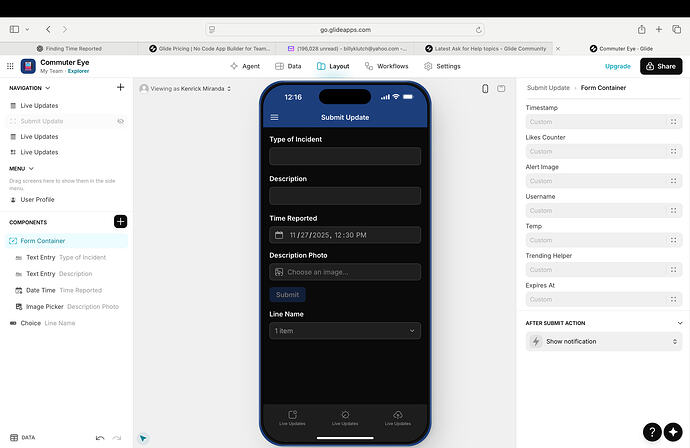Toggle visibility of Submit Update screen
The height and width of the screenshot is (448, 690).
[x=121, y=121]
